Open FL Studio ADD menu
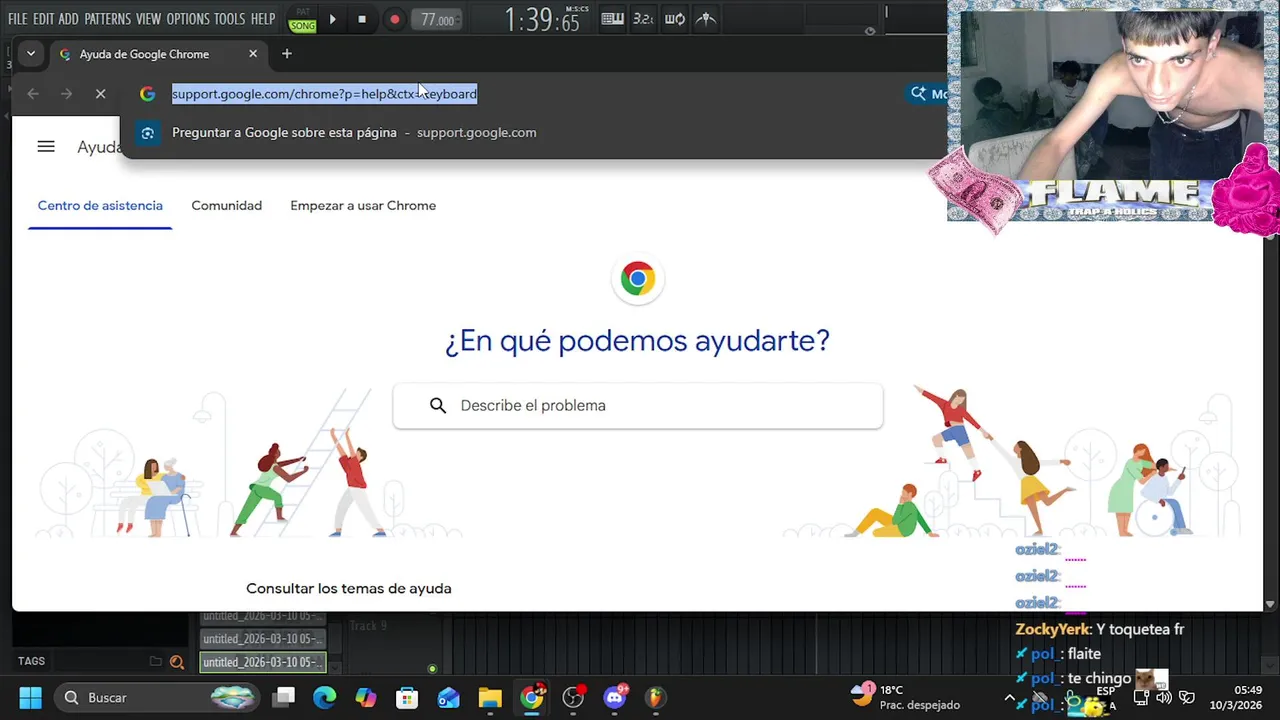1280x720 pixels. [68, 19]
